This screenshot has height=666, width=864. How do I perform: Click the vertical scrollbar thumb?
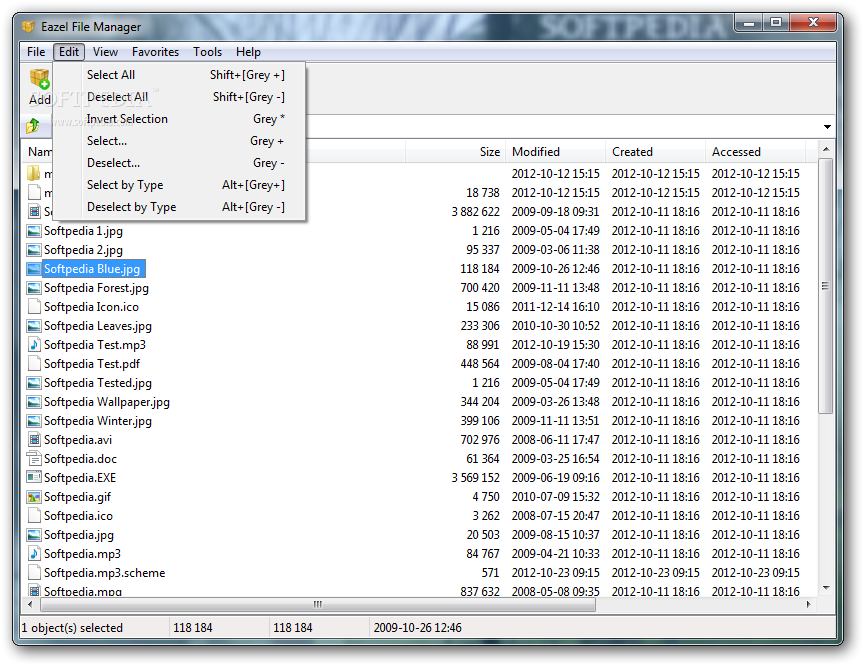click(x=825, y=286)
